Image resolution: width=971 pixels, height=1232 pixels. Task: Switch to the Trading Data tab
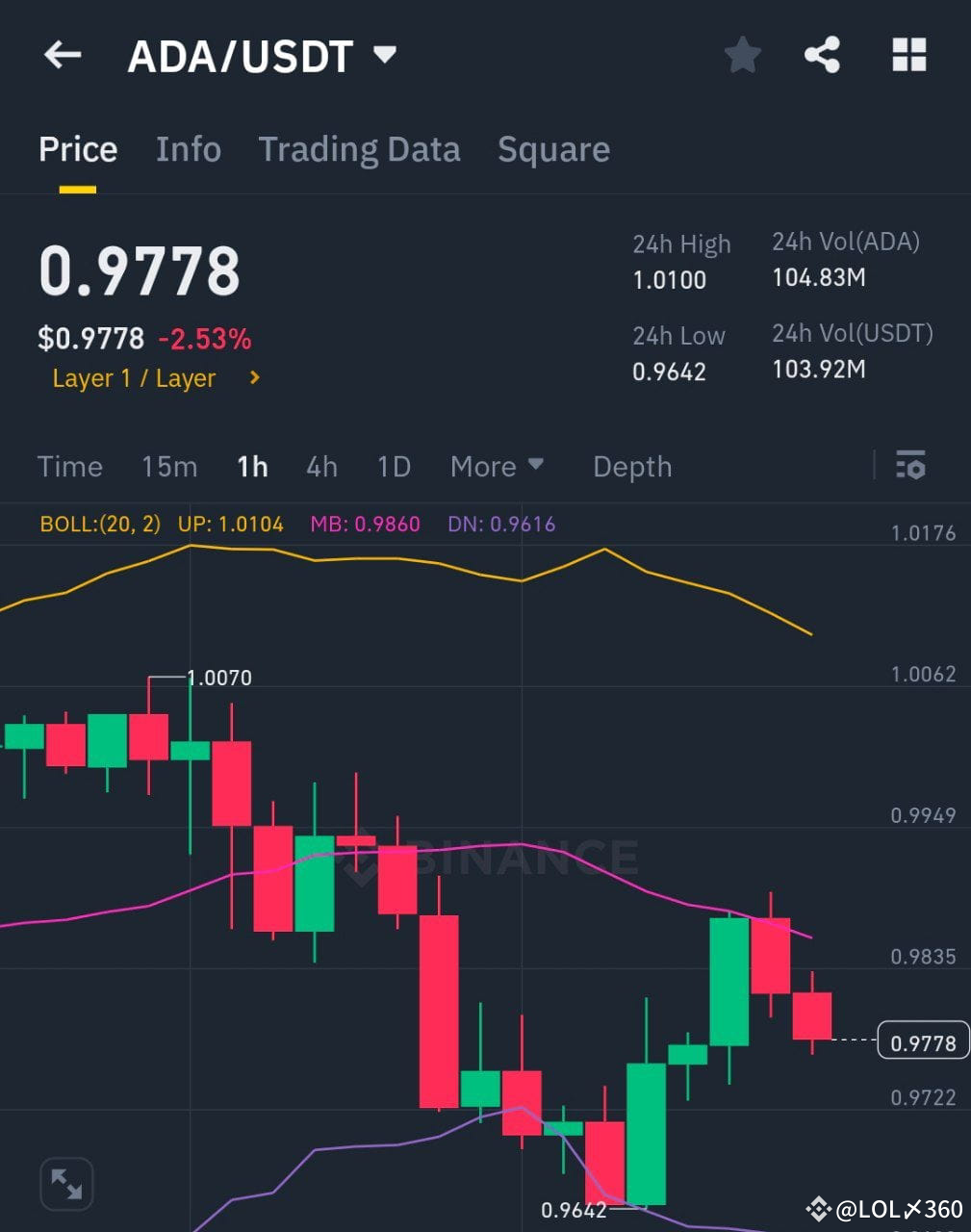tap(359, 149)
